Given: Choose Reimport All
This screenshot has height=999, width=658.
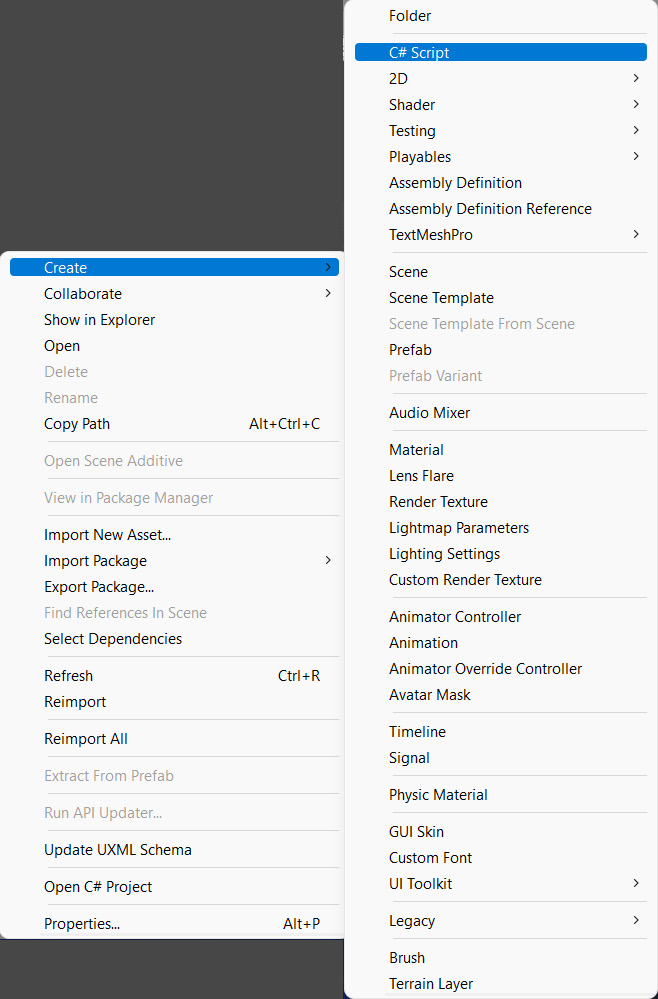Looking at the screenshot, I should coord(174,738).
